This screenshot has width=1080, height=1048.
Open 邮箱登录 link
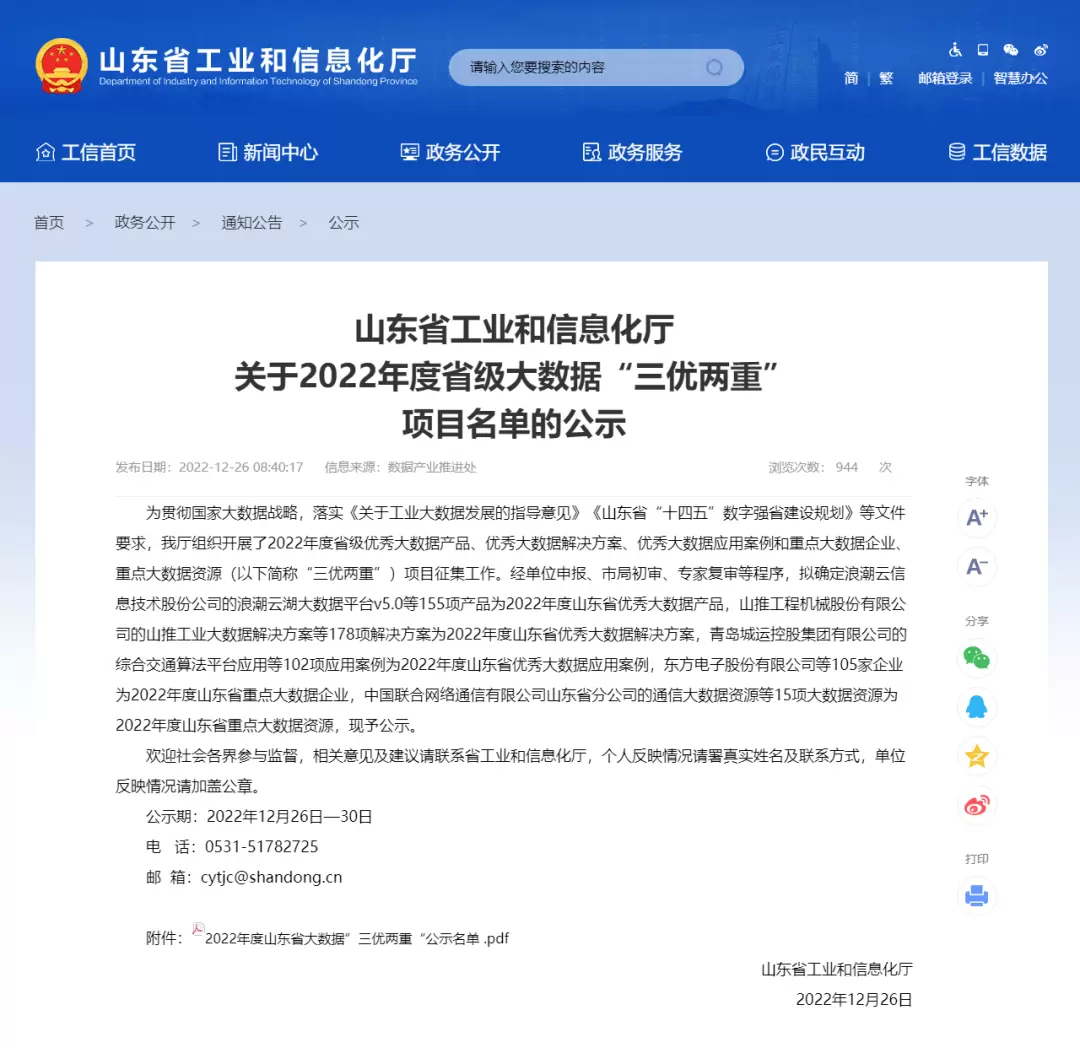945,78
